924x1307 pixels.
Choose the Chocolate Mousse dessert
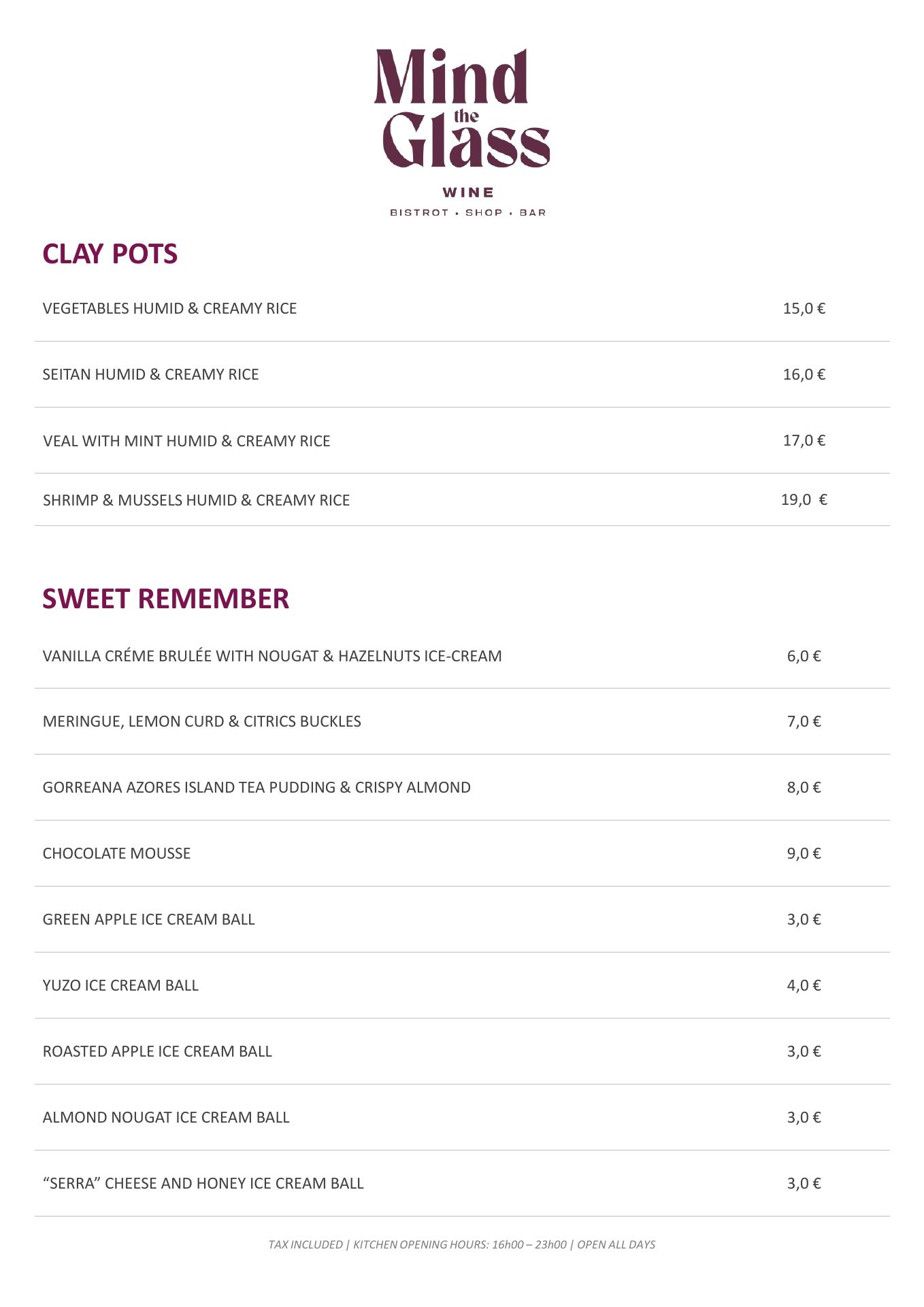[116, 853]
